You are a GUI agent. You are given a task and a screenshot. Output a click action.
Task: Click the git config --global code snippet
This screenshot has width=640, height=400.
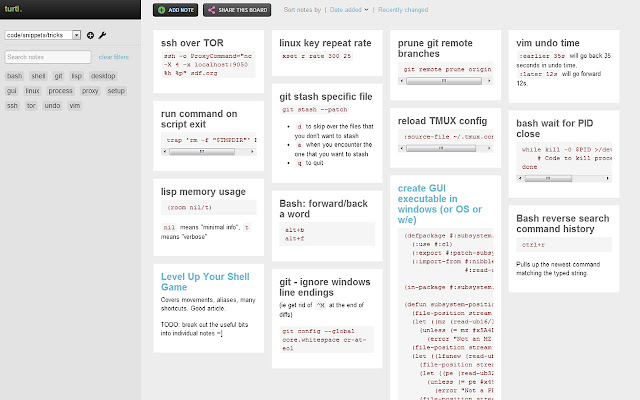point(327,340)
